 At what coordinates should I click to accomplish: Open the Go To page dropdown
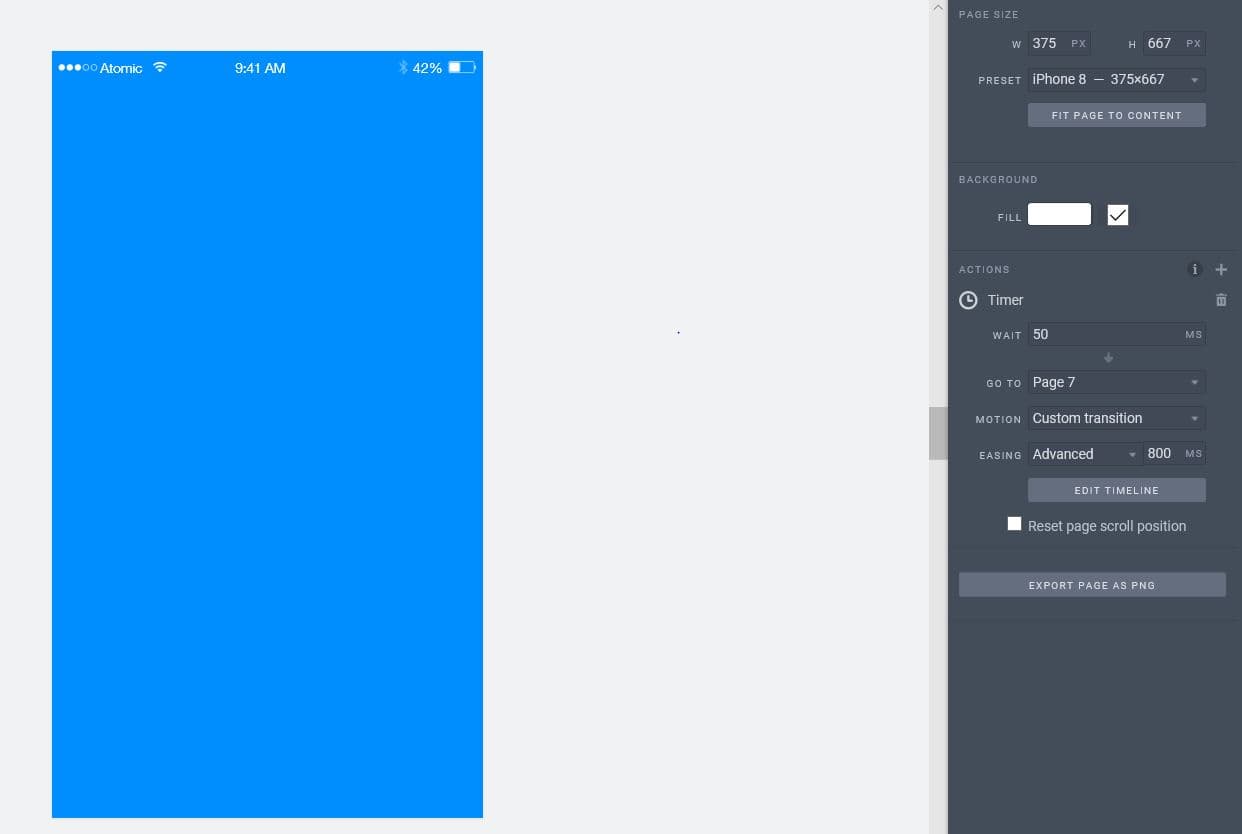pos(1116,382)
